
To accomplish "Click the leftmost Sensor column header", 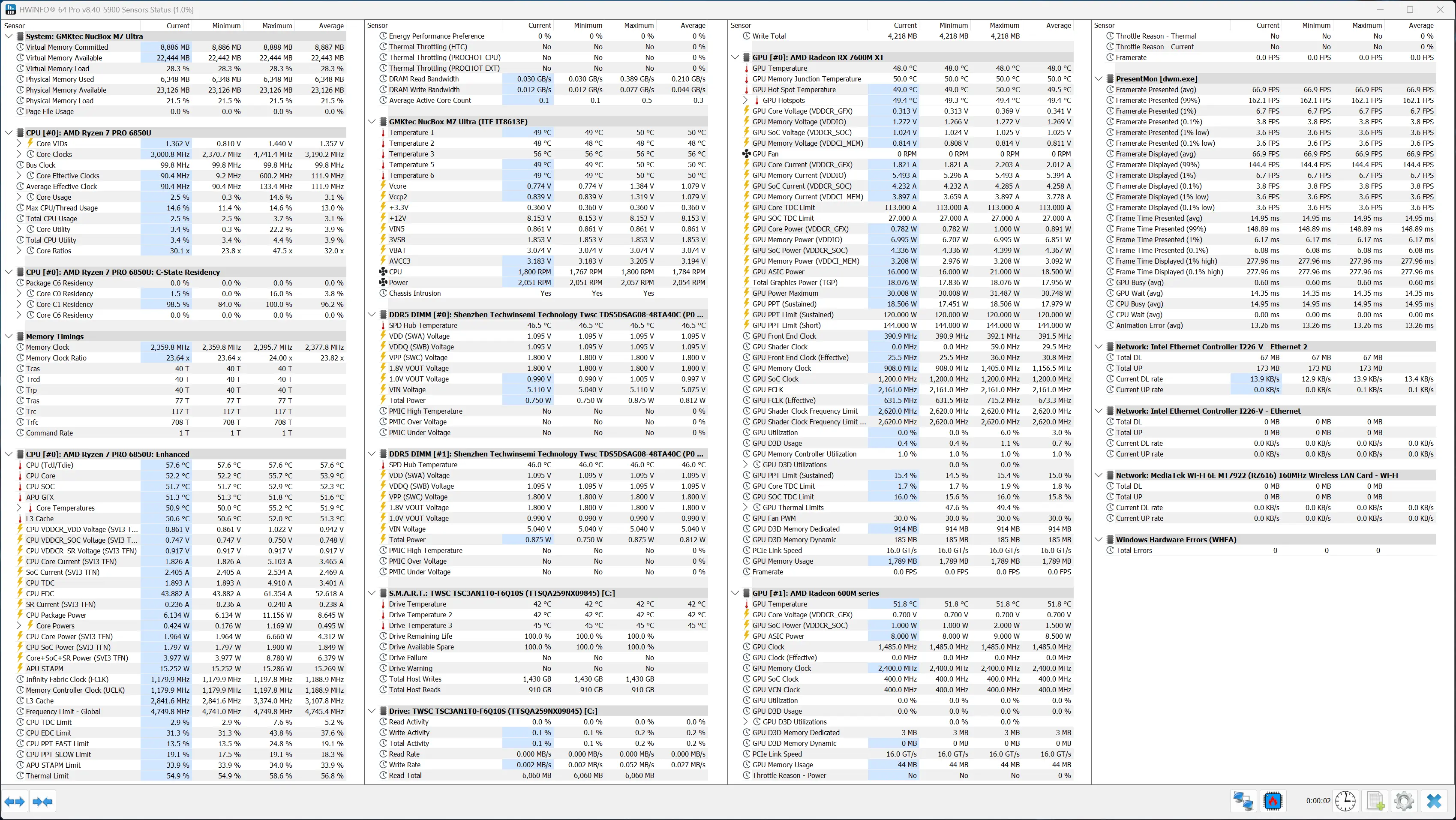I will 15,25.
